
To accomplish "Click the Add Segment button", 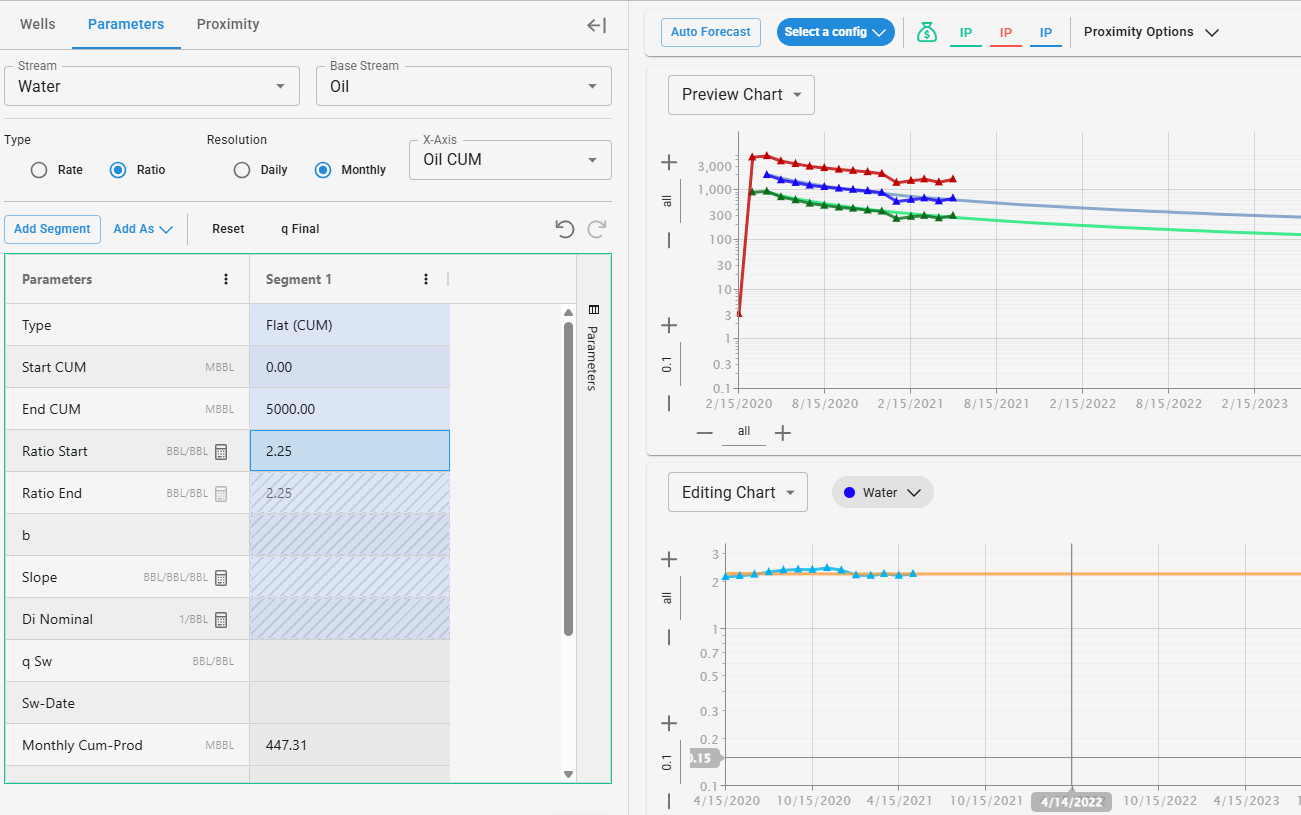I will pos(52,229).
